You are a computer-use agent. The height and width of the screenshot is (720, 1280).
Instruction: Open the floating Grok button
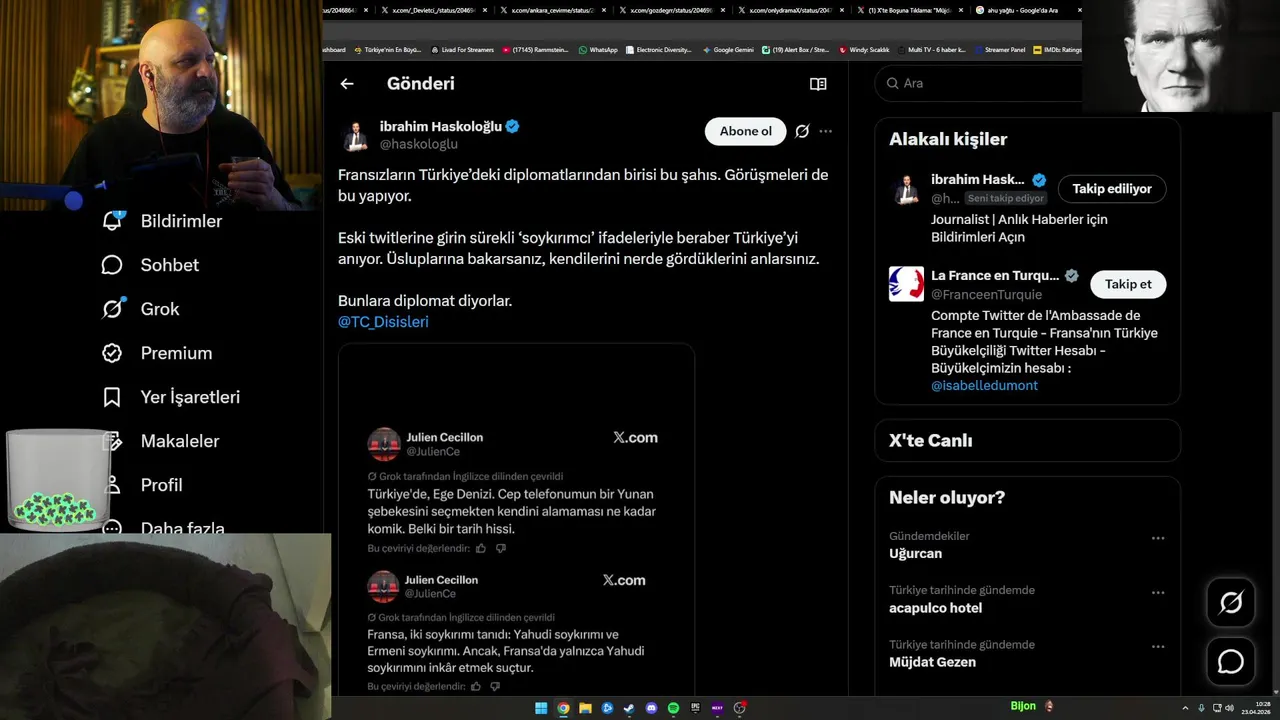click(1230, 602)
